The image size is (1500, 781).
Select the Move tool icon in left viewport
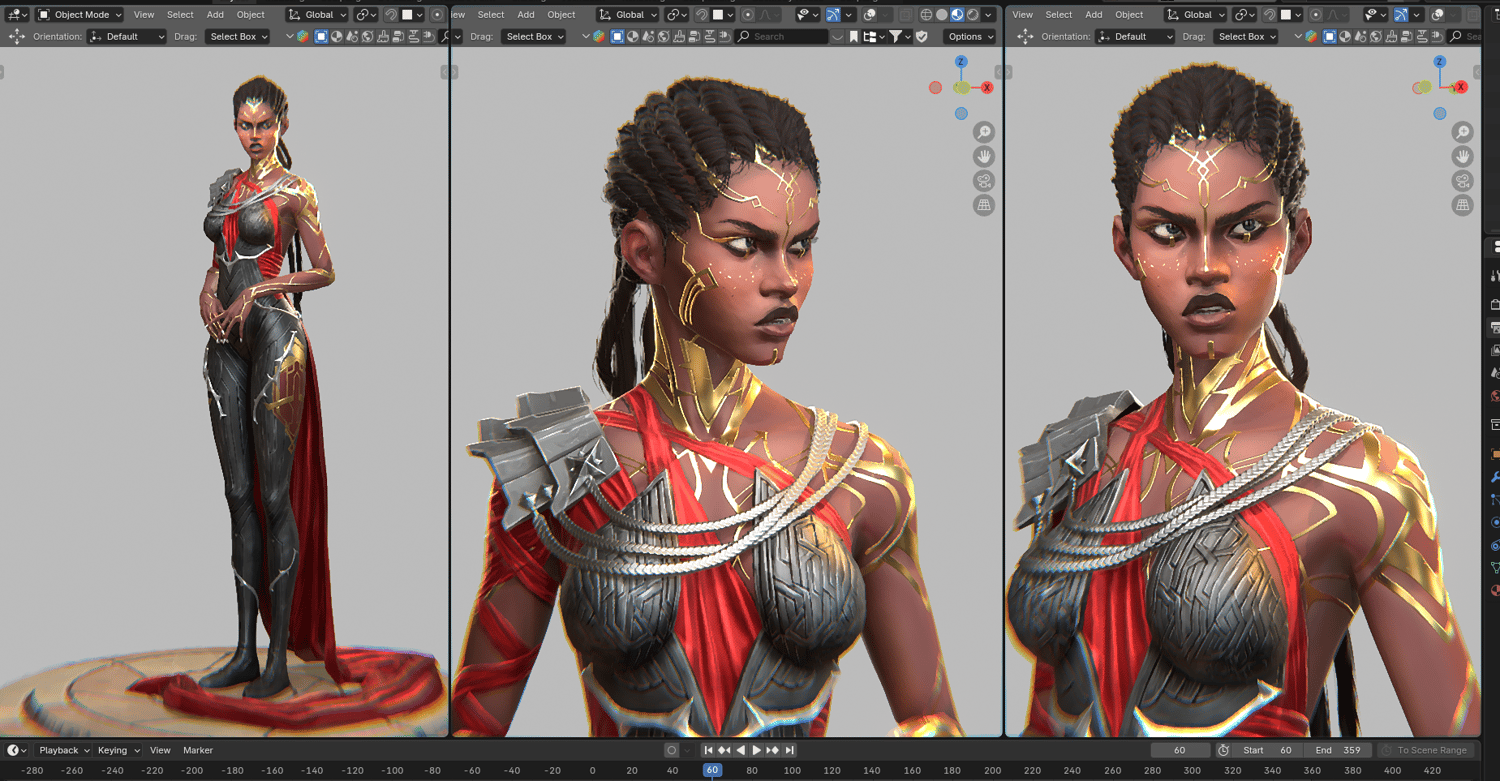point(17,36)
